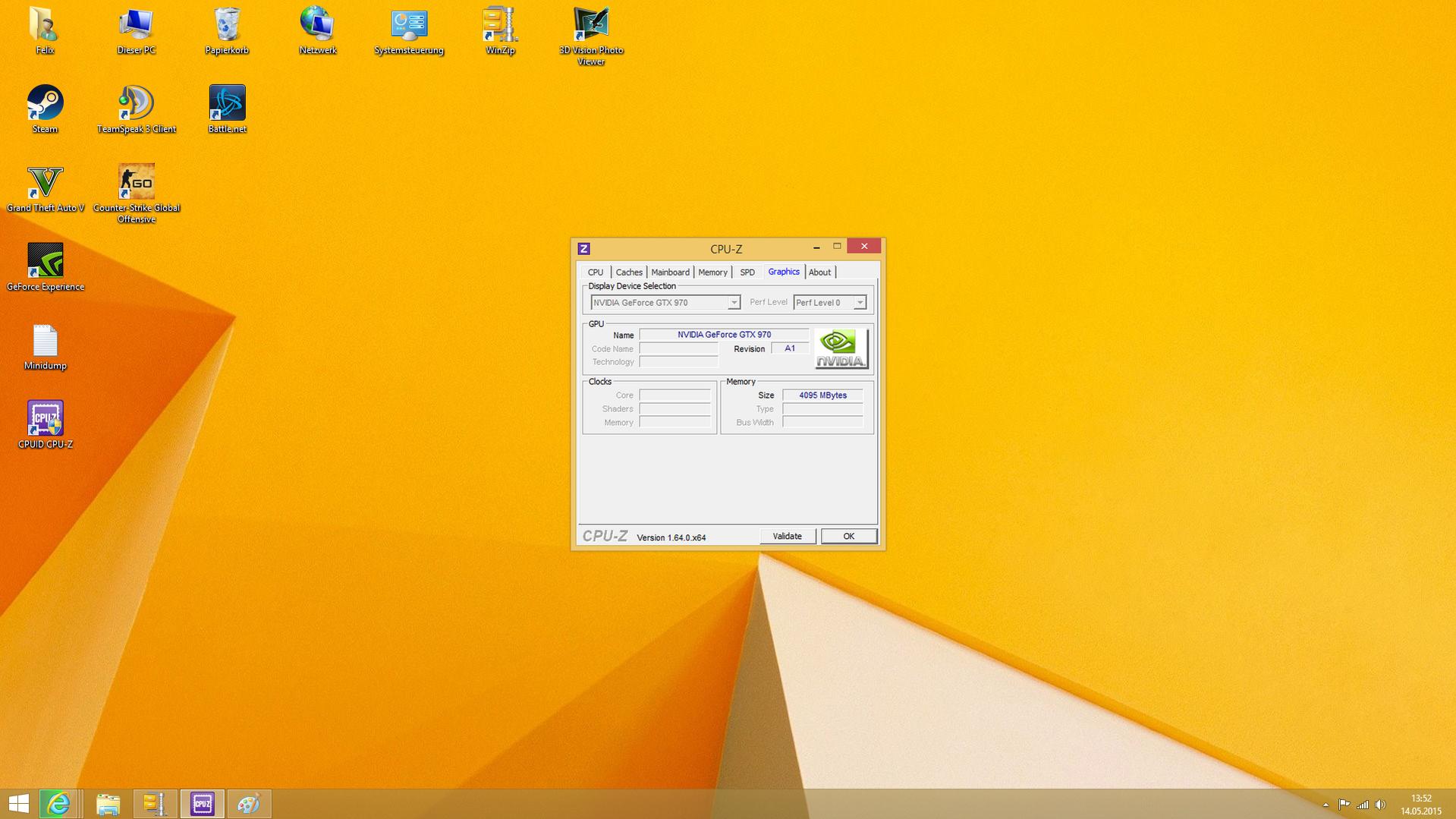Open the Papierkorb recycle bin
This screenshot has height=819, width=1456.
(227, 31)
